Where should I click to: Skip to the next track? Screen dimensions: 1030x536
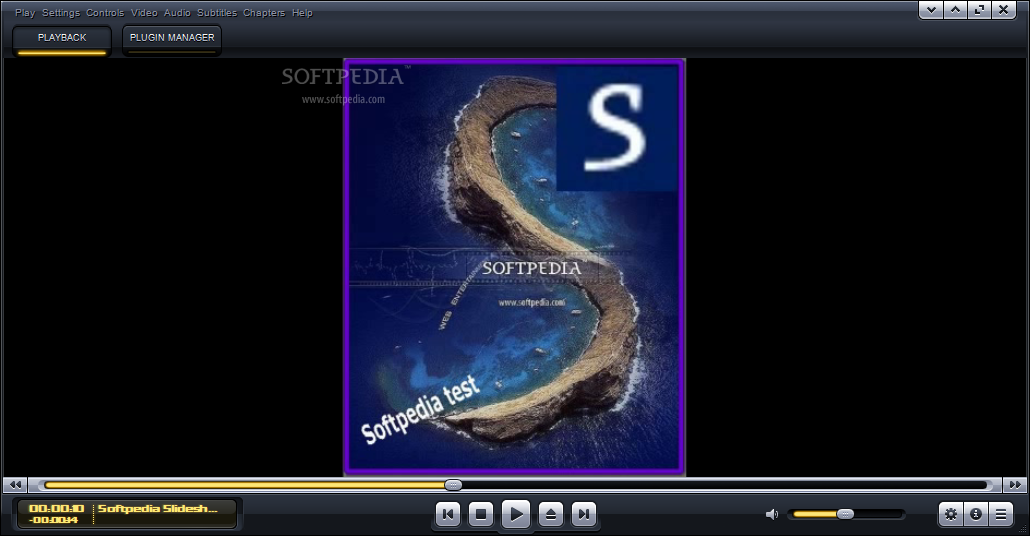pos(584,514)
